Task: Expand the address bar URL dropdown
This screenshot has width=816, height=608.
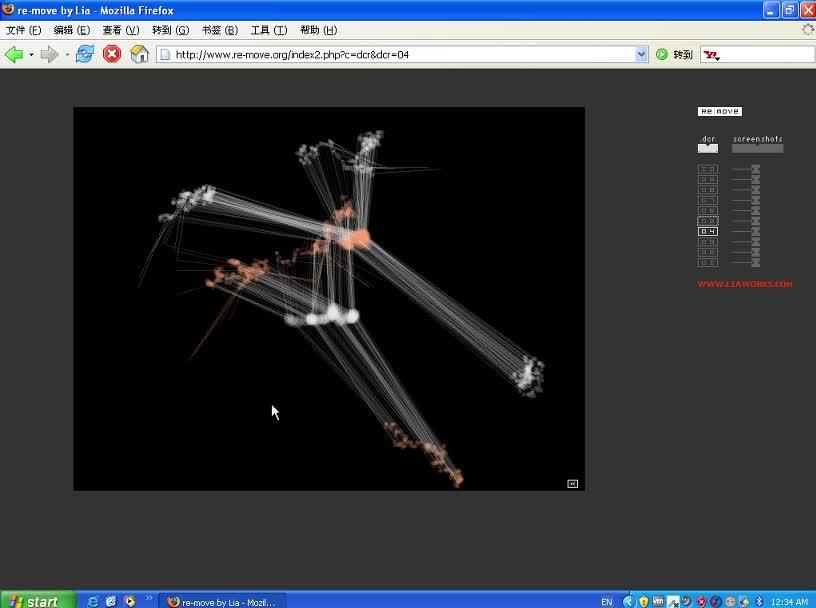Action: 641,54
